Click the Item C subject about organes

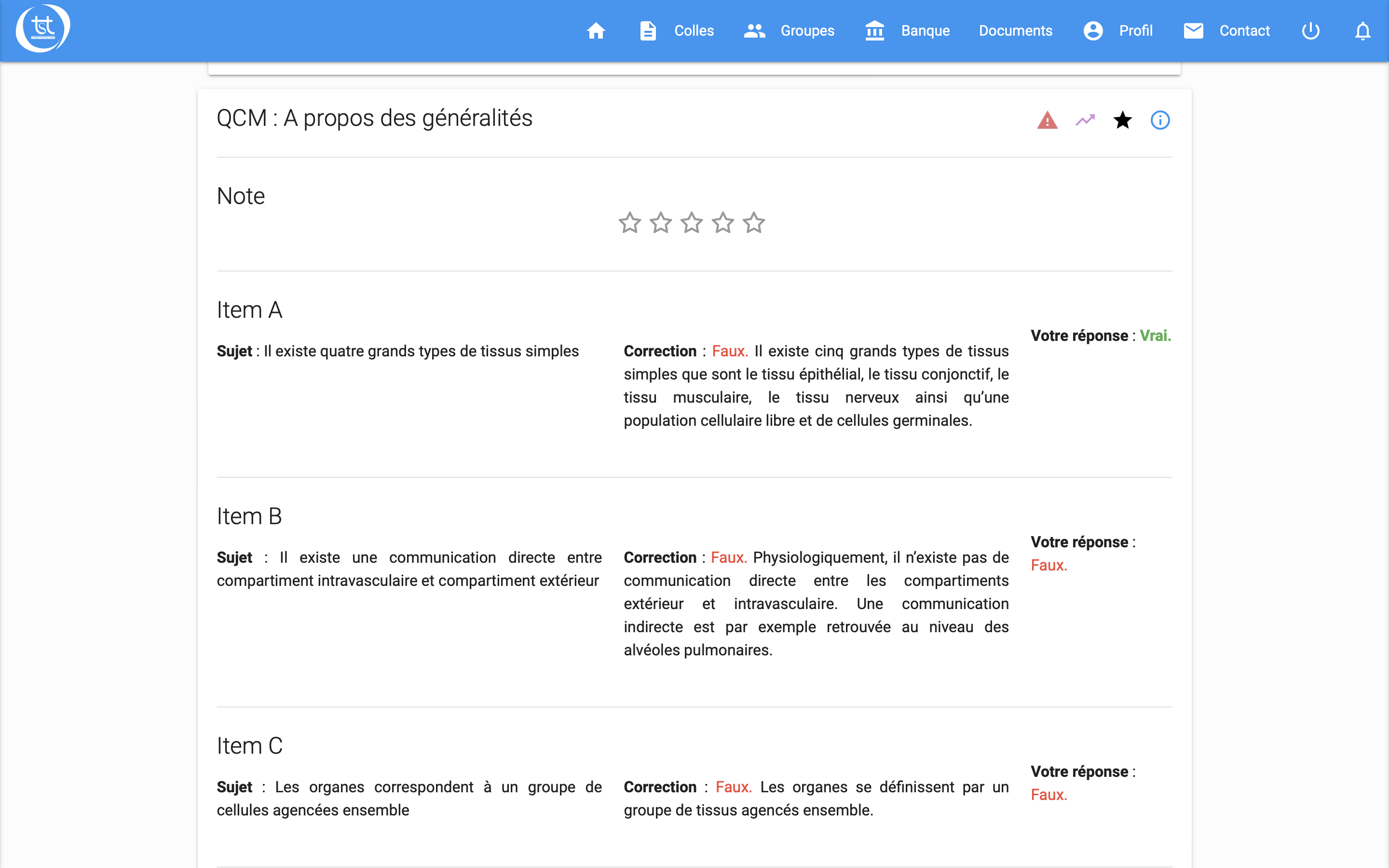click(409, 799)
